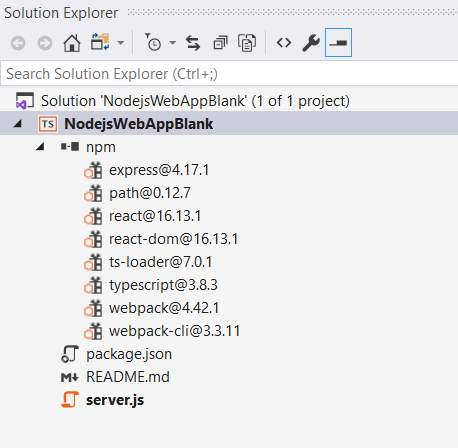Sync with Active Document
This screenshot has height=448, width=458.
(193, 43)
